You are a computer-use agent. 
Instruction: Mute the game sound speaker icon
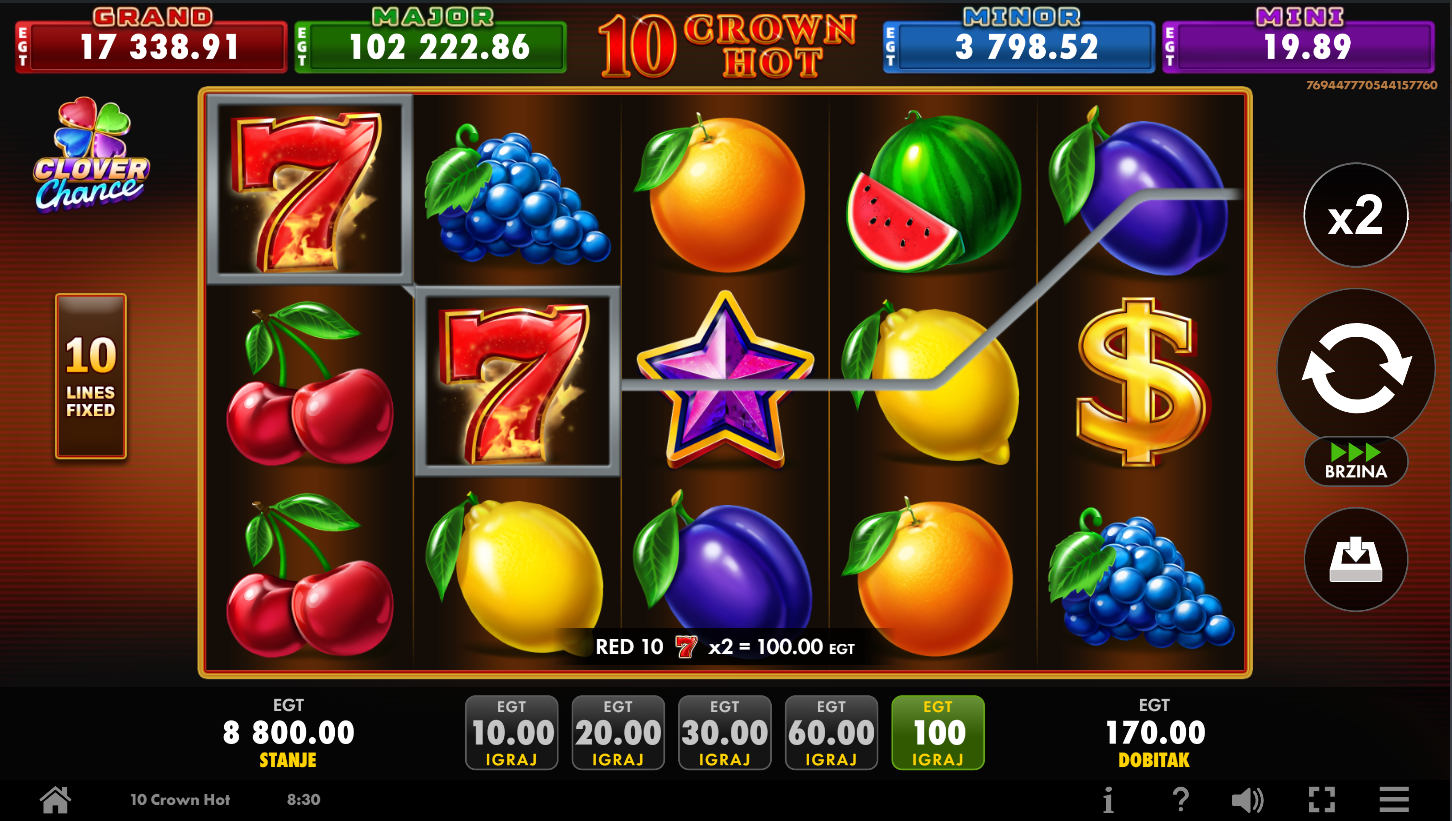(1247, 800)
